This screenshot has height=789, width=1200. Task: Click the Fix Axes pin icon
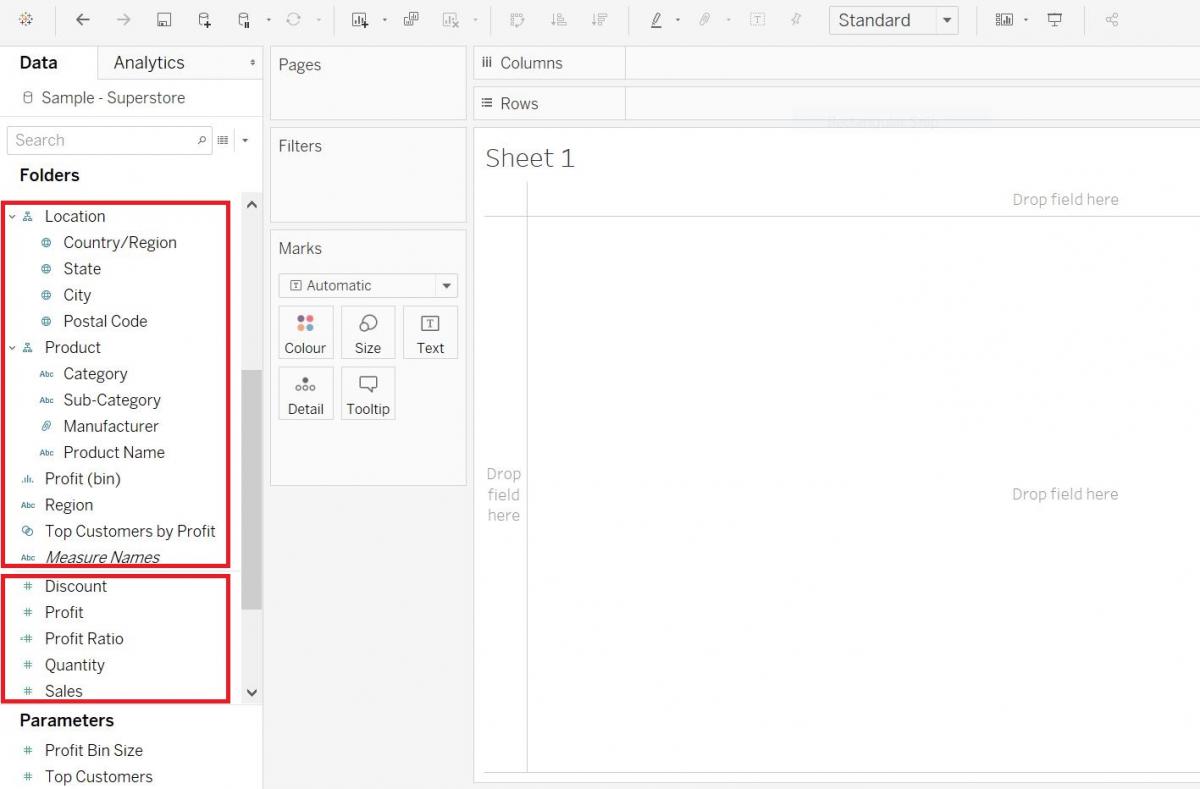coord(796,19)
